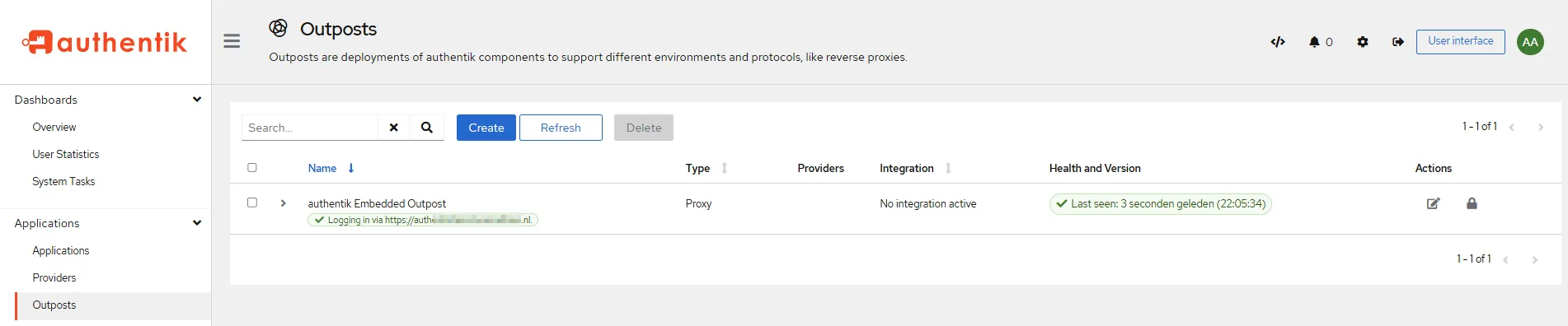Clear the search field with X
Viewport: 1568px width, 326px height.
click(x=394, y=128)
